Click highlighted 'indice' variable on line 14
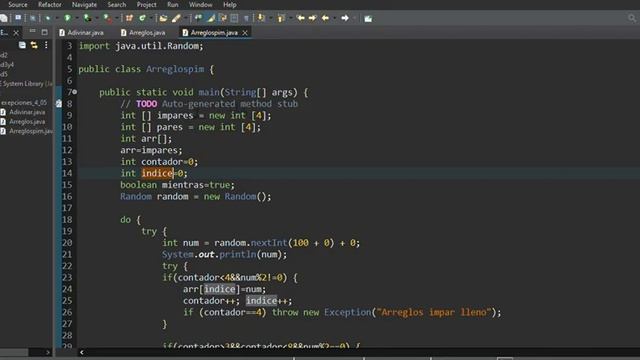This screenshot has width=640, height=360. tap(157, 173)
